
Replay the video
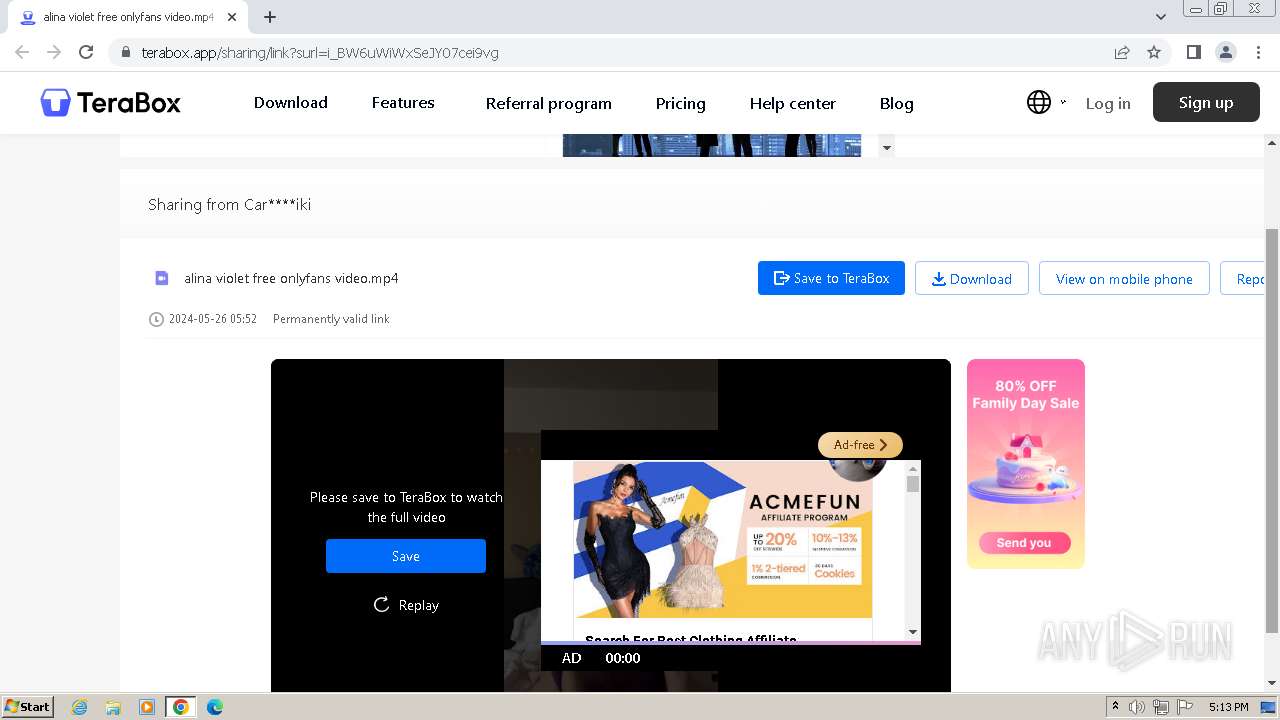(x=406, y=605)
